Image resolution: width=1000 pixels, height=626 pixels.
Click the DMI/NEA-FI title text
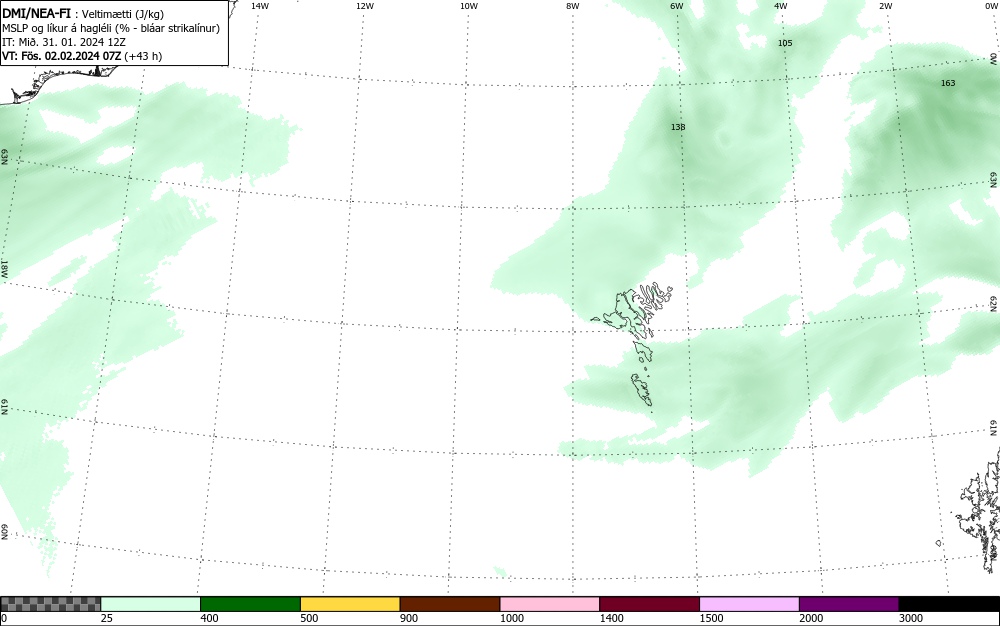[36, 13]
